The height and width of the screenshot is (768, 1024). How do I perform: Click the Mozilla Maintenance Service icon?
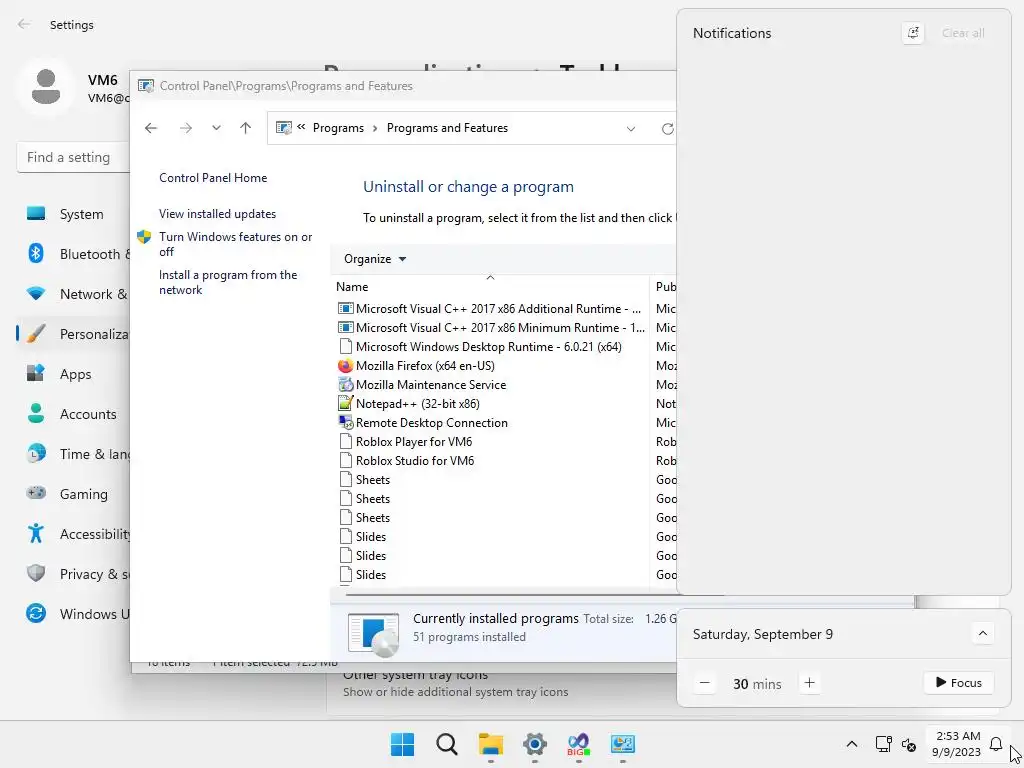(x=345, y=385)
